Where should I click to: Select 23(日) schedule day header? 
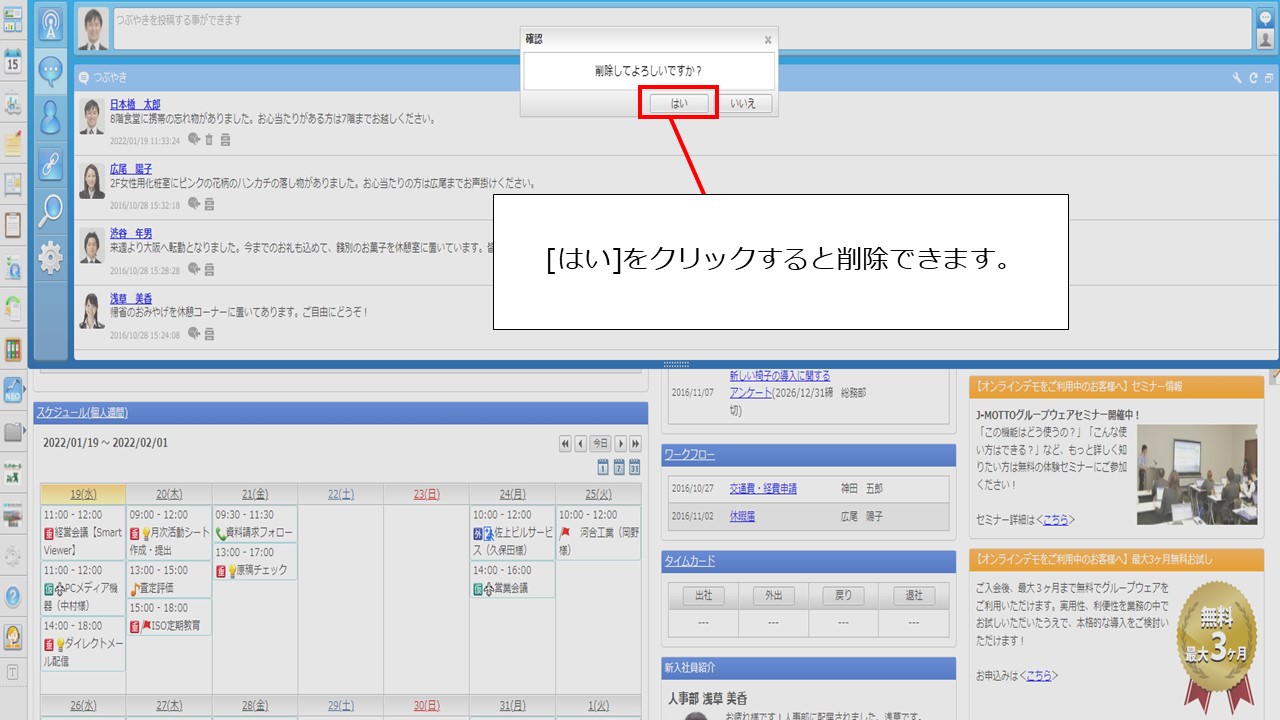click(x=427, y=494)
